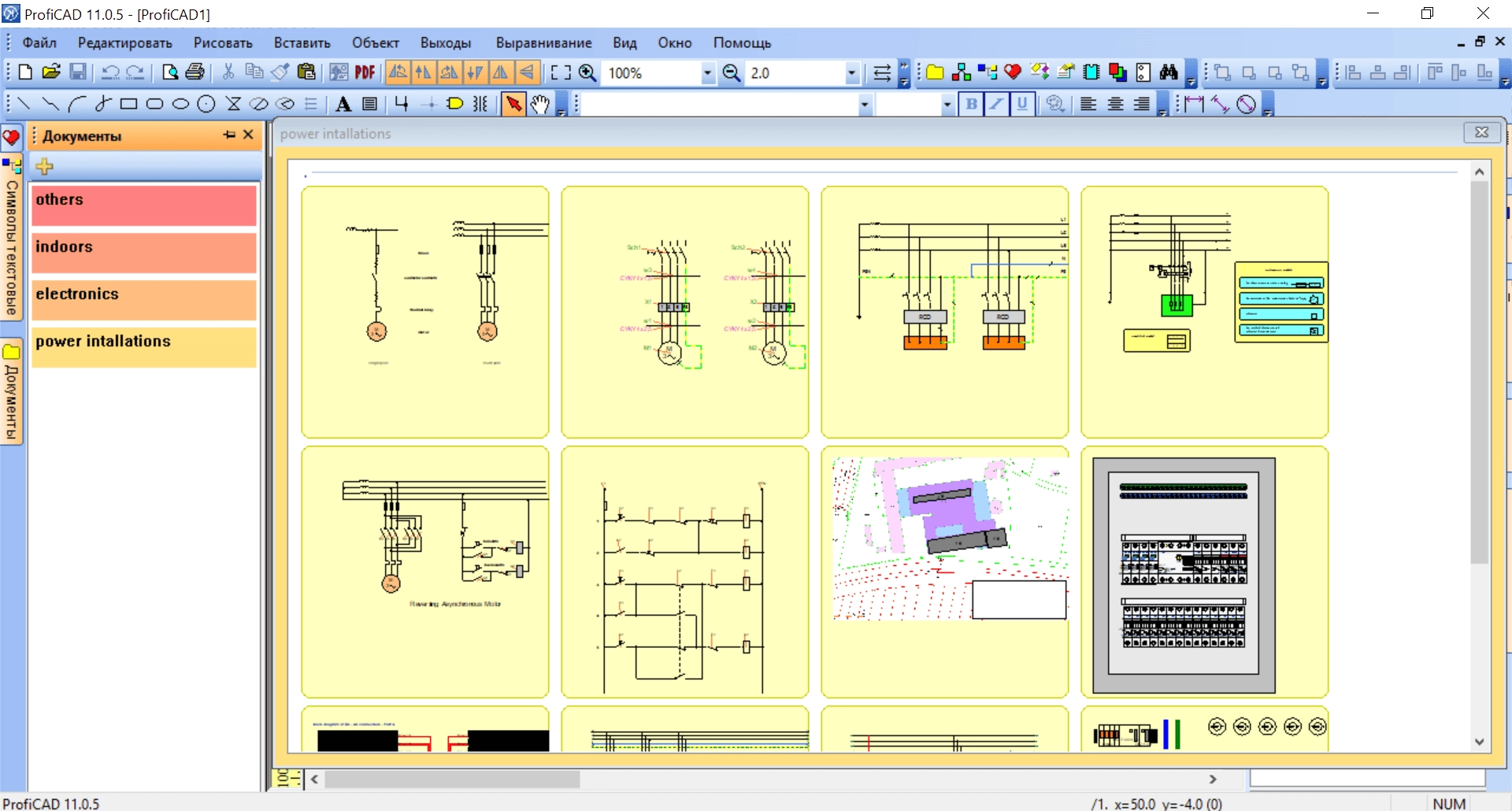Screen dimensions: 1512x811
Task: Expand the order toolbar options arrow
Action: point(1322,73)
